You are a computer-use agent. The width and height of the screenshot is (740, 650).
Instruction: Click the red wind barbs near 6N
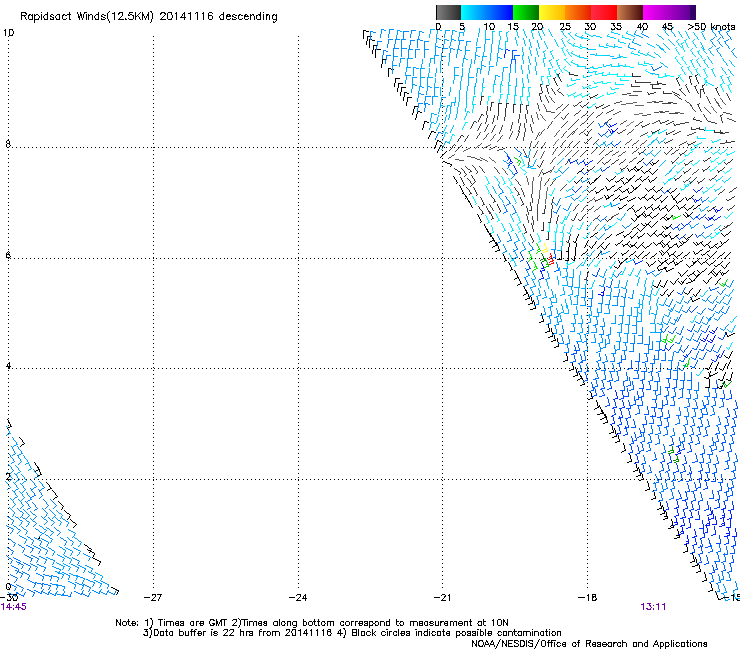550,259
